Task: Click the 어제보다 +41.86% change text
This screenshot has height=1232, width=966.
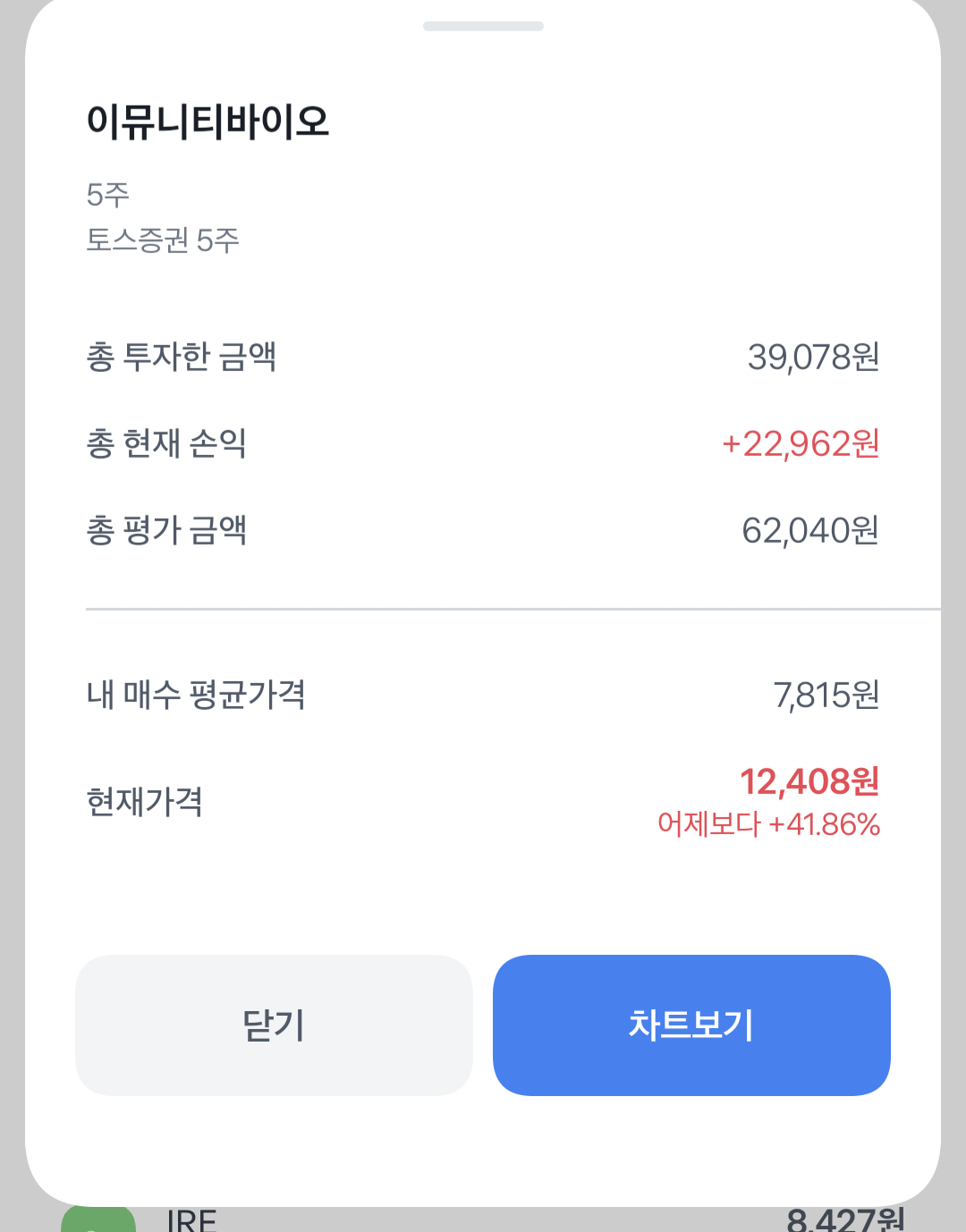Action: click(768, 824)
